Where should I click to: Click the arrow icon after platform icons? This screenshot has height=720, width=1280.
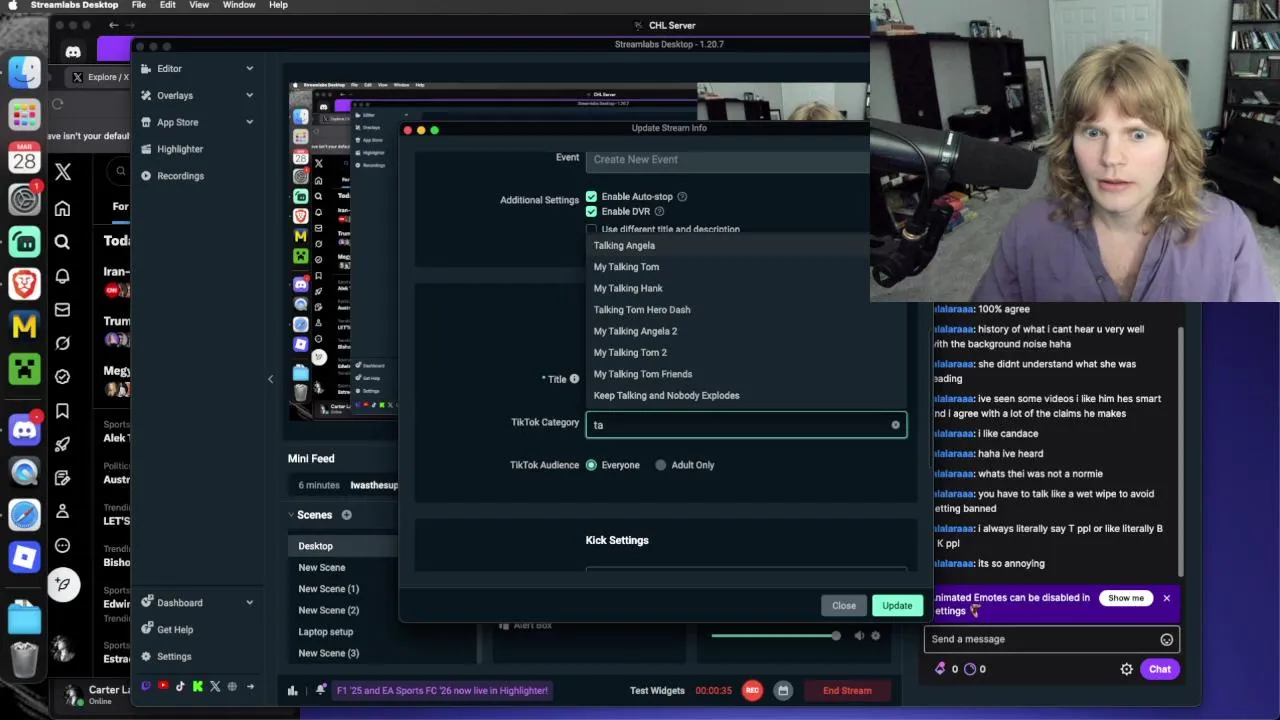pyautogui.click(x=250, y=686)
